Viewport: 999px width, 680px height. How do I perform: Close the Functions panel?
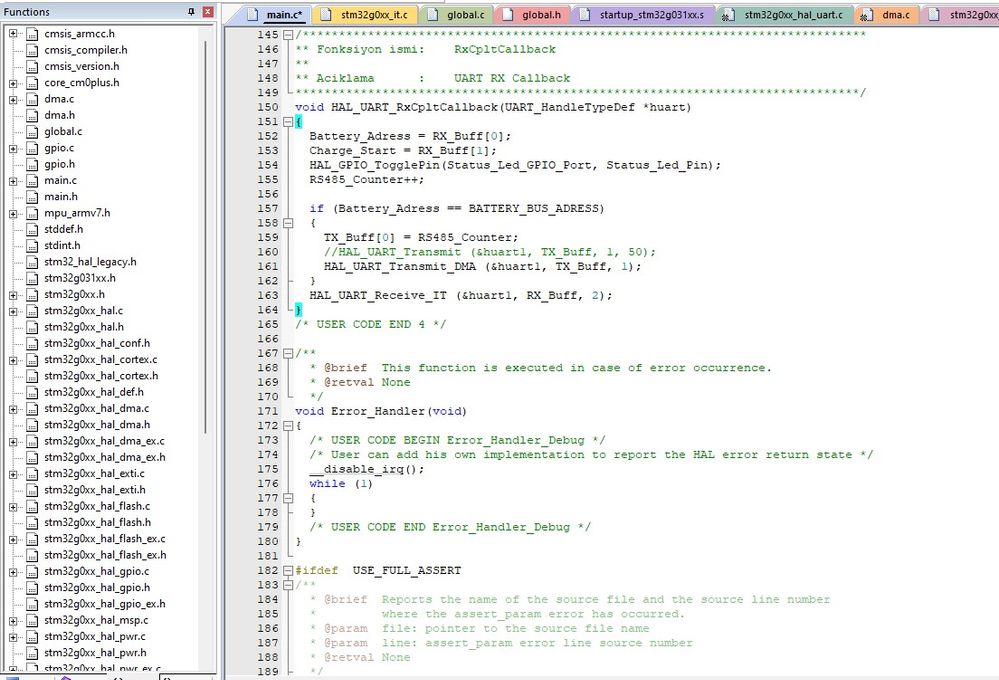click(x=208, y=11)
